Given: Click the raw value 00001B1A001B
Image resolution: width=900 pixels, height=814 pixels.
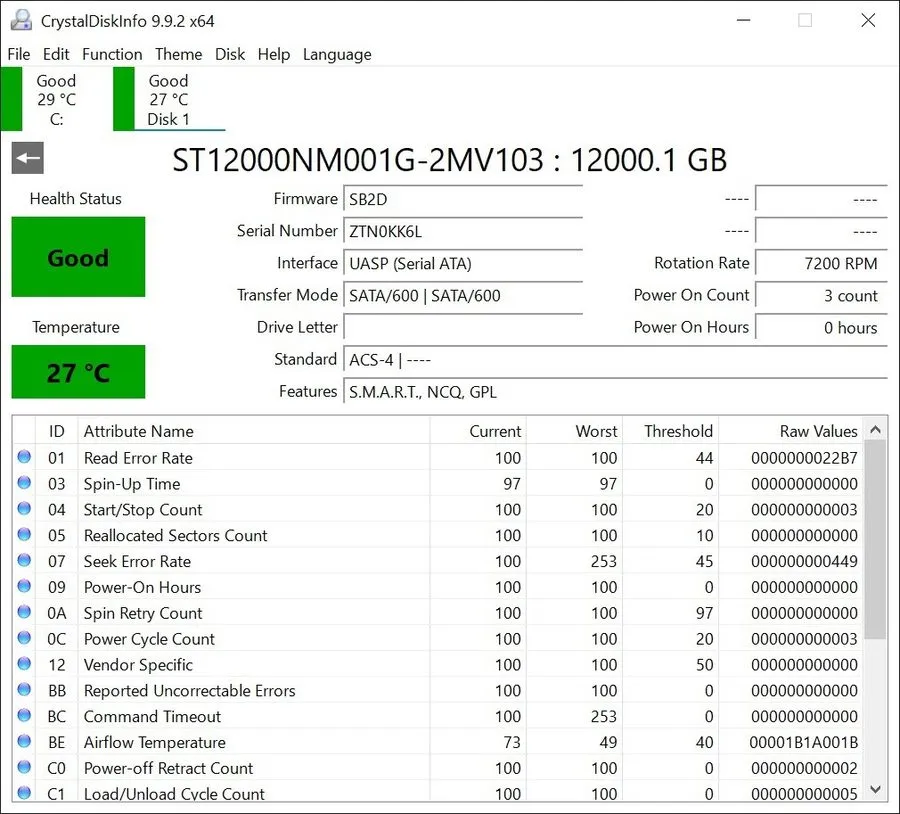Looking at the screenshot, I should pyautogui.click(x=804, y=742).
